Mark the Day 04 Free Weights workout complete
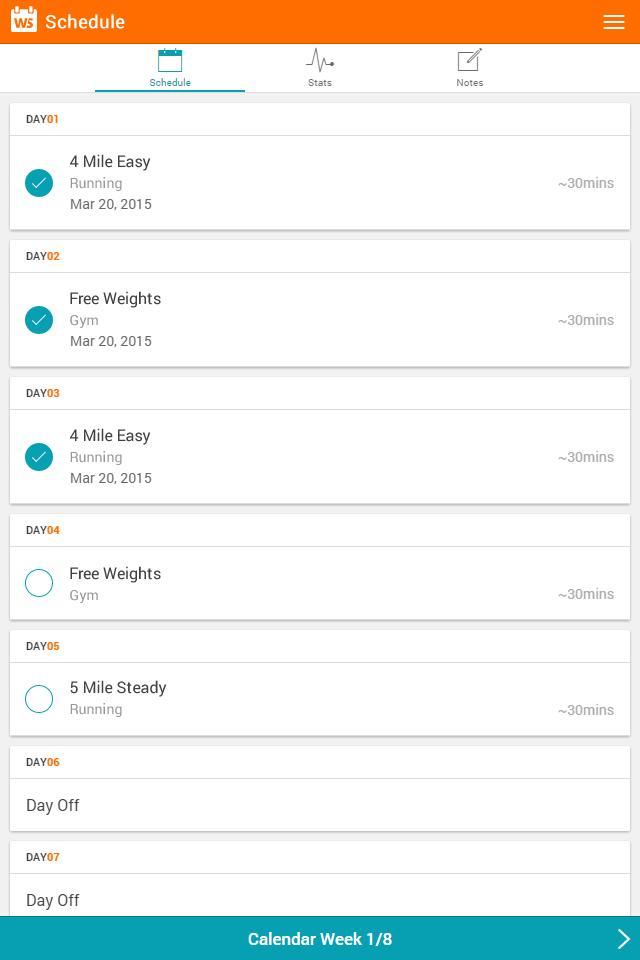 coord(39,583)
